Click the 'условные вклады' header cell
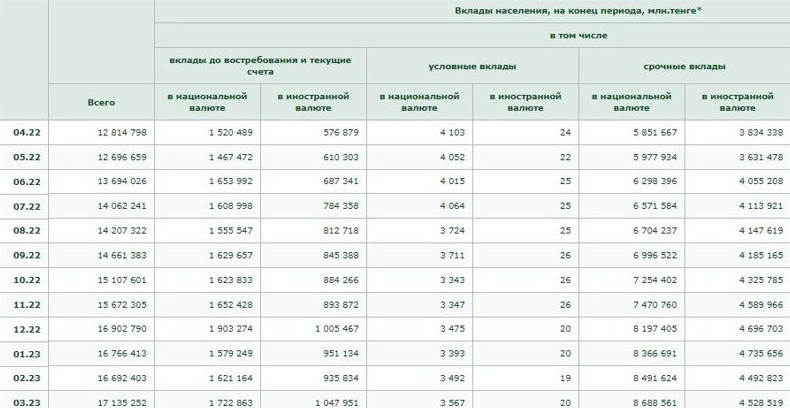790x408 pixels. pyautogui.click(x=472, y=66)
